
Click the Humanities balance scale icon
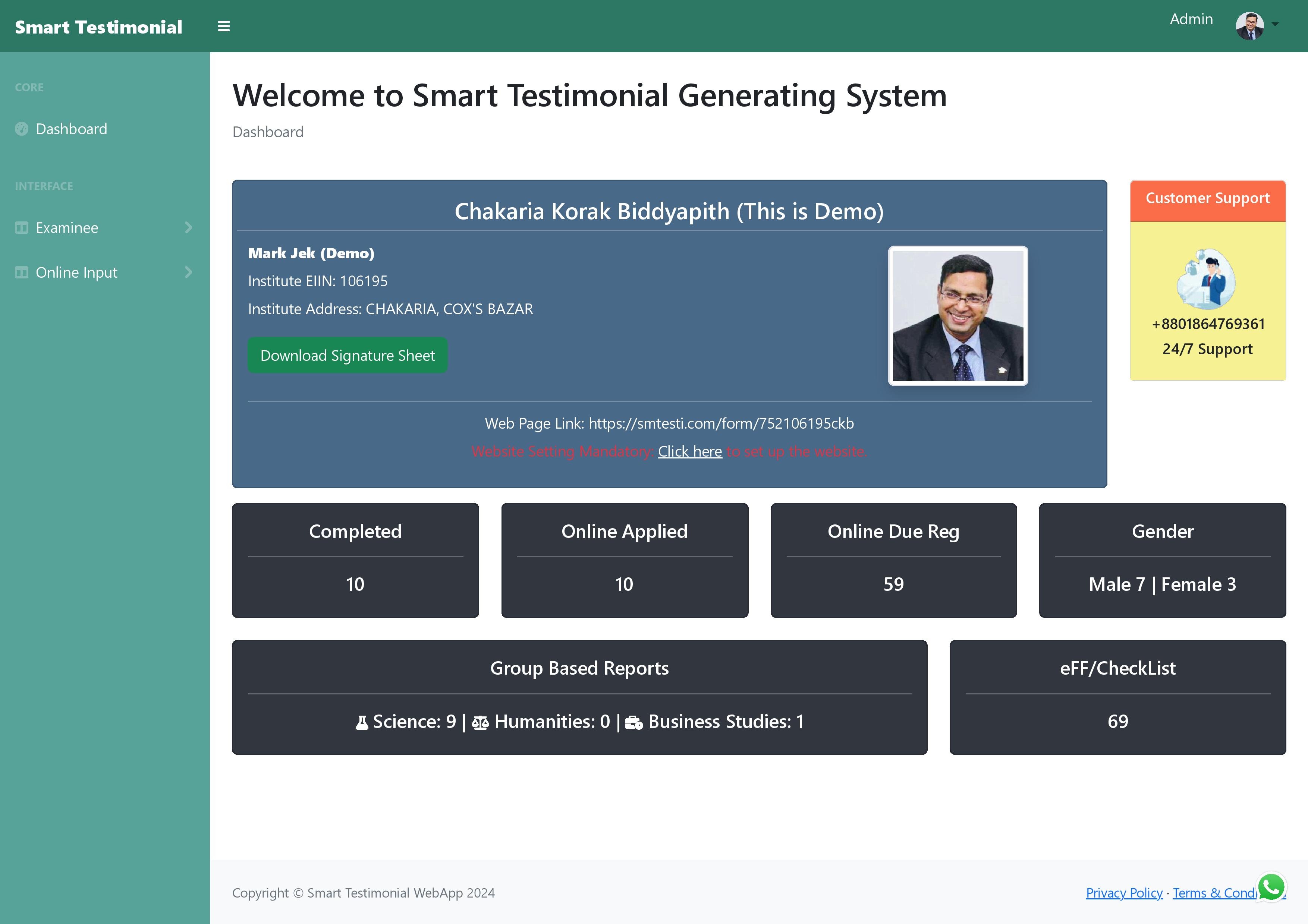tap(480, 722)
